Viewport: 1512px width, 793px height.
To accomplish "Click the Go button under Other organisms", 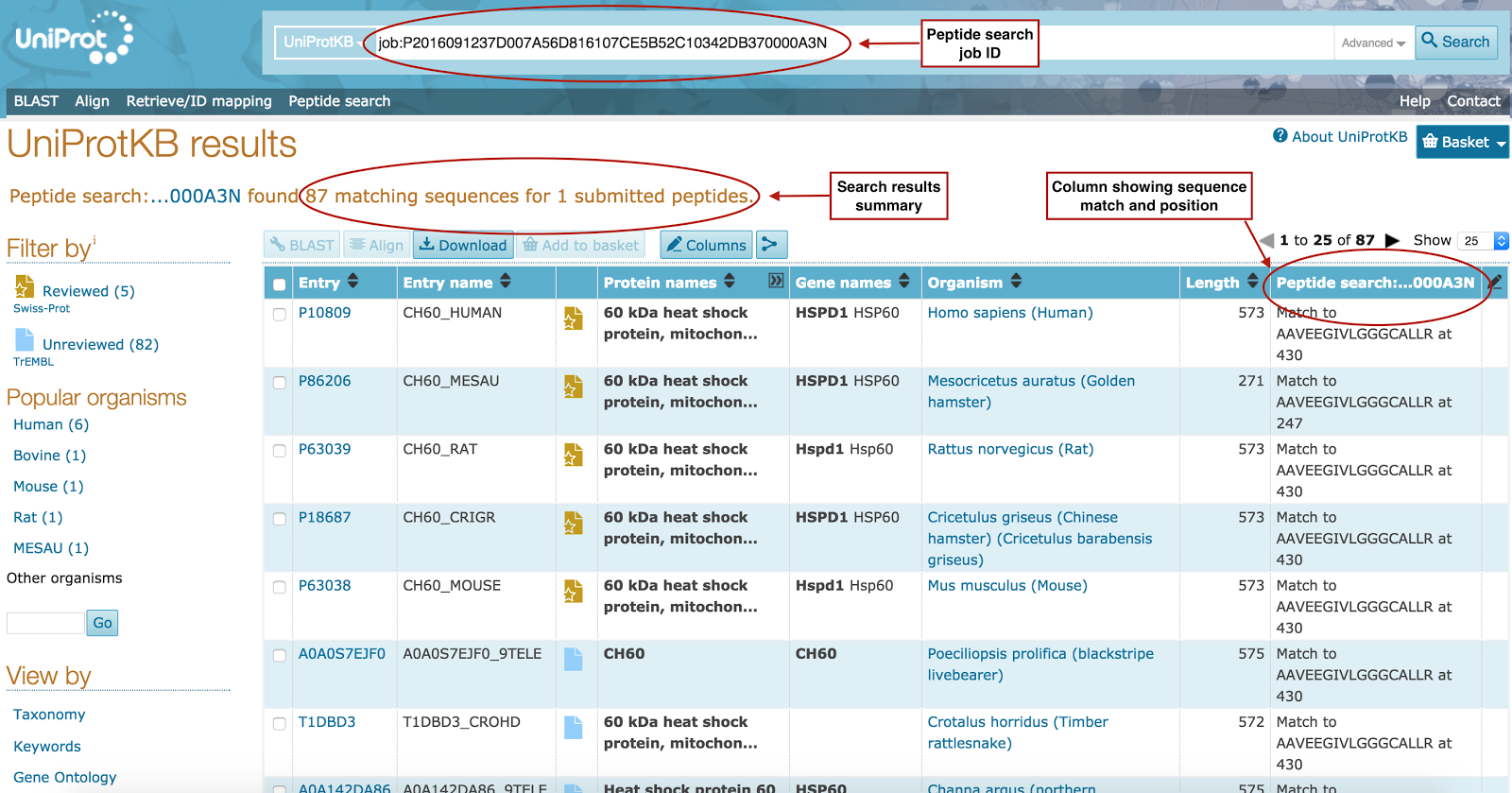I will pos(102,622).
